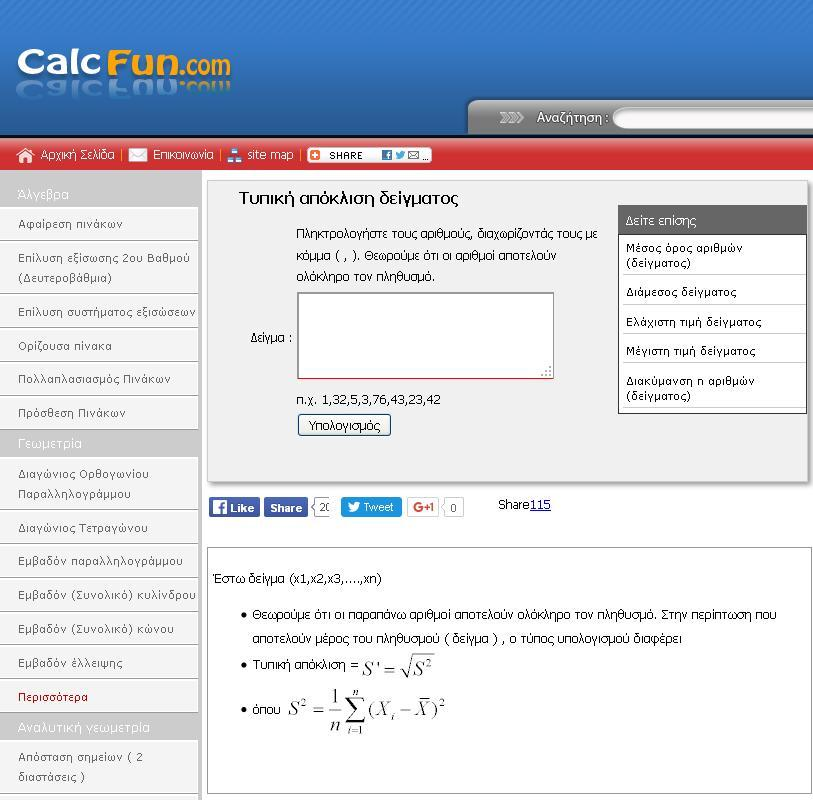Click the Τυπική απόκλιση δείγματος heading

(348, 198)
